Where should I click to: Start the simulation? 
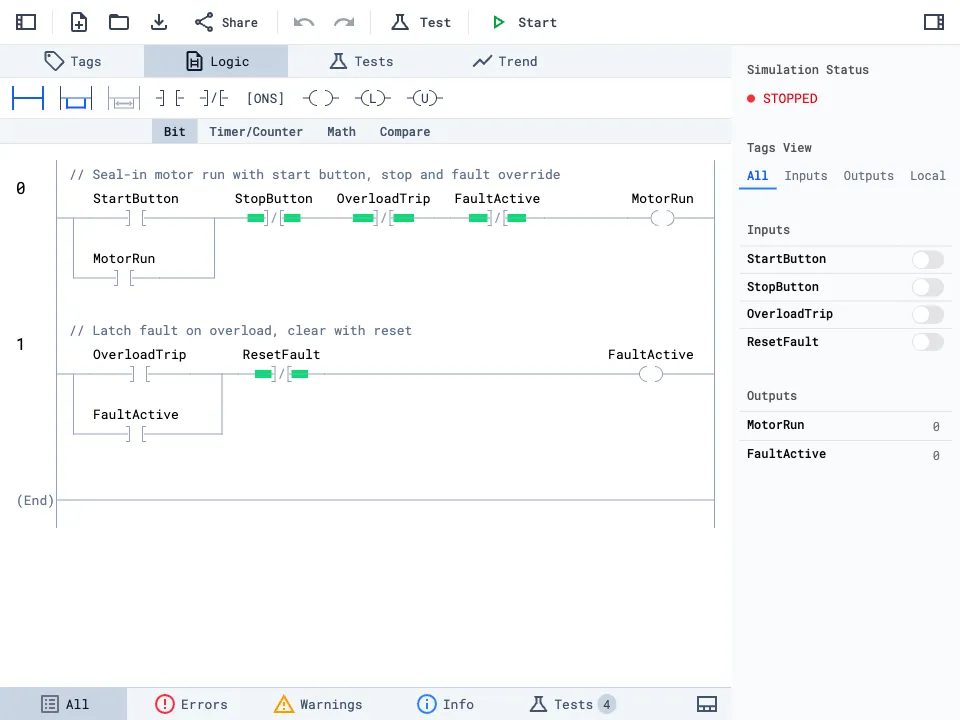524,22
